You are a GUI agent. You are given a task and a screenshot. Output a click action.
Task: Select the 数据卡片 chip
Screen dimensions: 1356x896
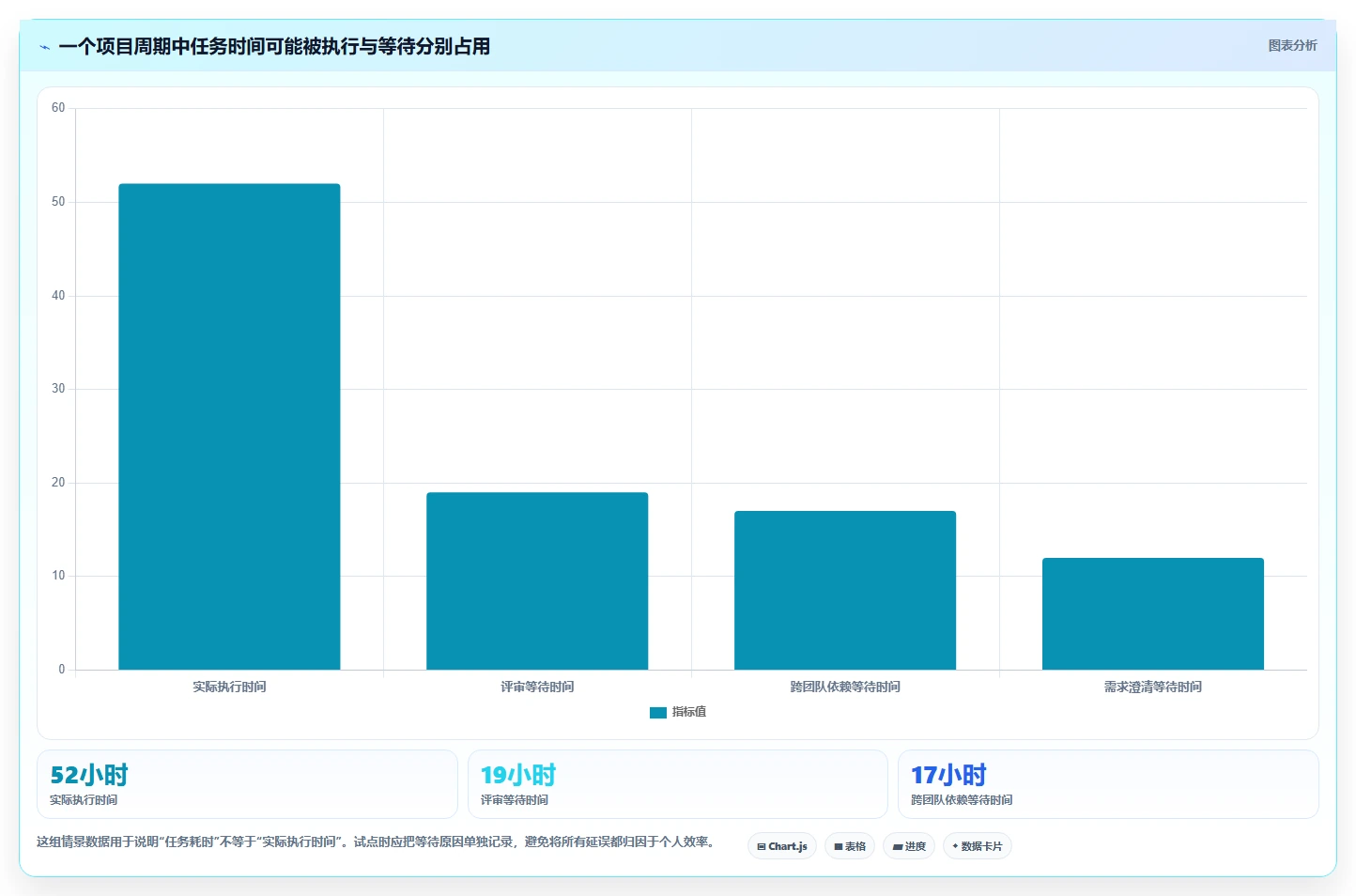[978, 846]
